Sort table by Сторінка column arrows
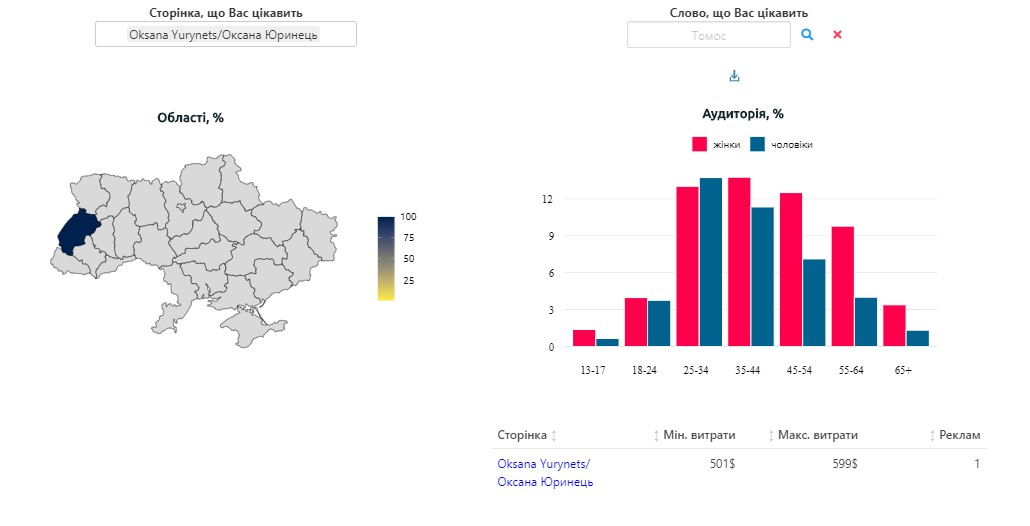This screenshot has height=526, width=1030. (554, 436)
